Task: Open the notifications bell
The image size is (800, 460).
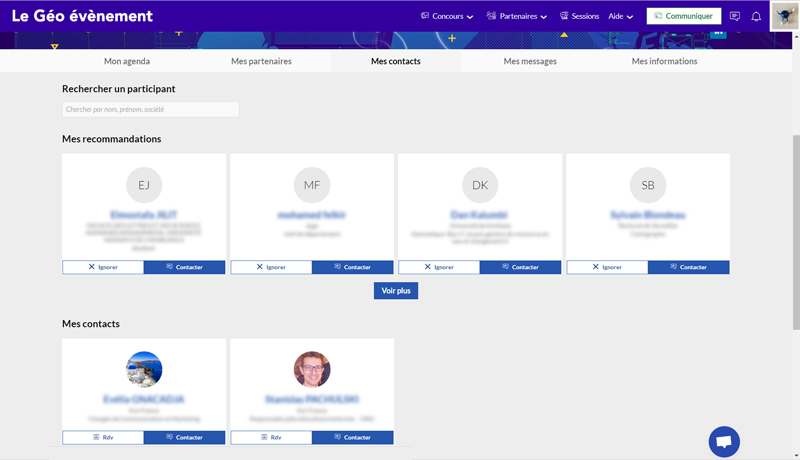Action: tap(756, 16)
